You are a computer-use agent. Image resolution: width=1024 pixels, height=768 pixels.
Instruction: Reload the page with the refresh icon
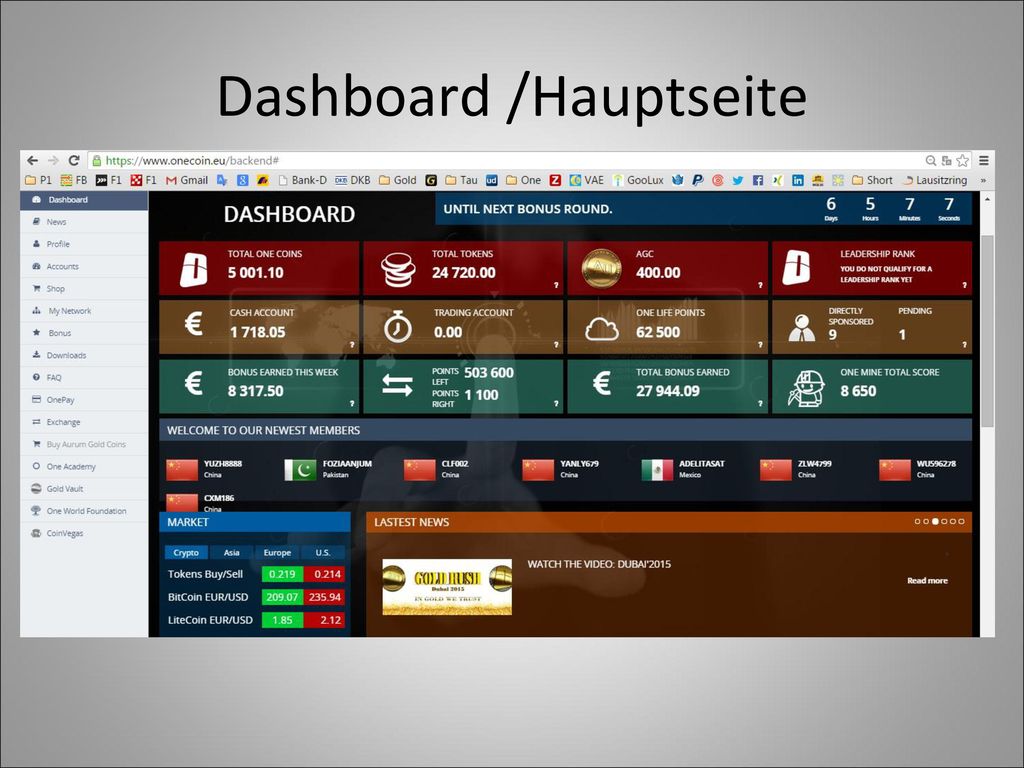point(74,161)
